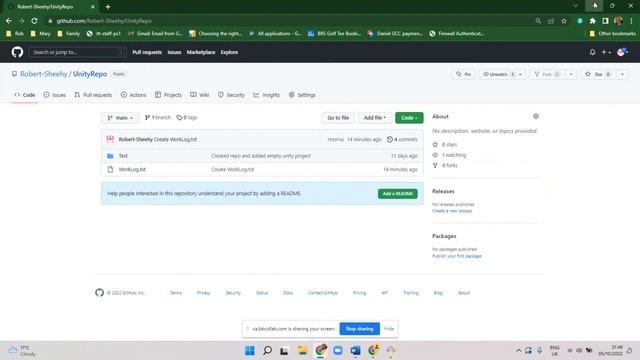Open Word from taskbar
The height and width of the screenshot is (360, 640).
(355, 350)
